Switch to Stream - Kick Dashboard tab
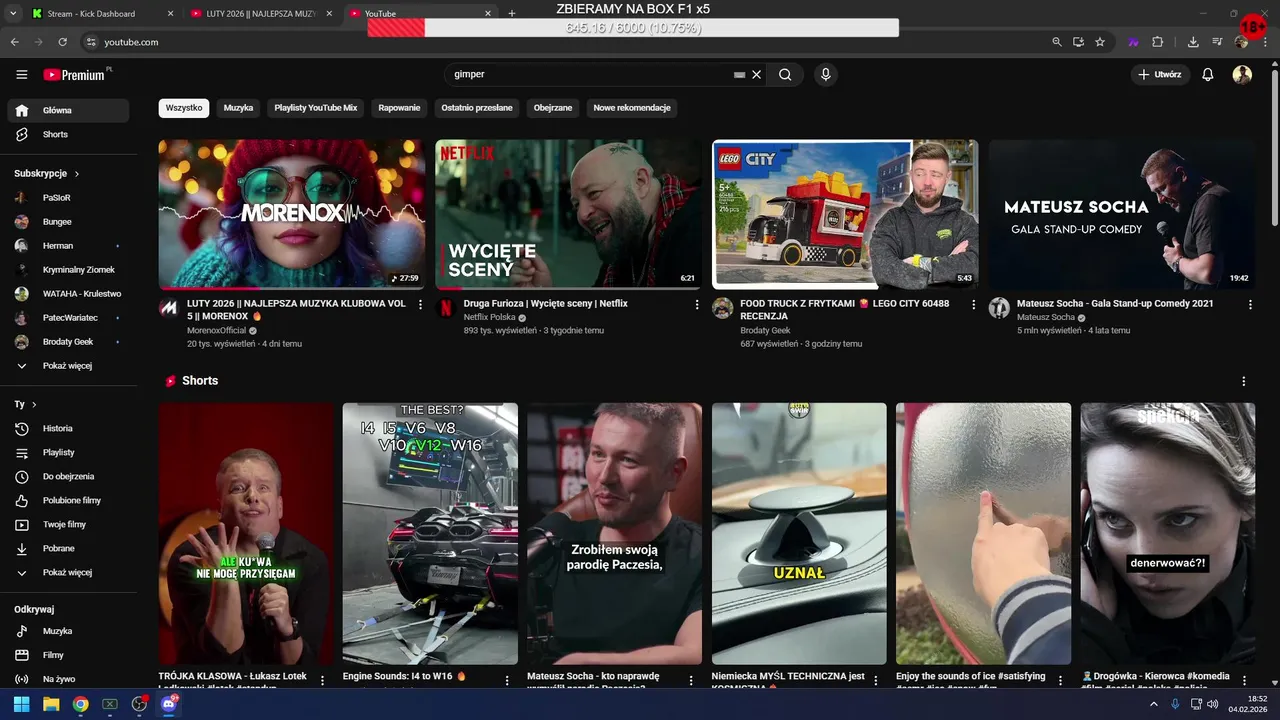The width and height of the screenshot is (1280, 720). (x=102, y=14)
